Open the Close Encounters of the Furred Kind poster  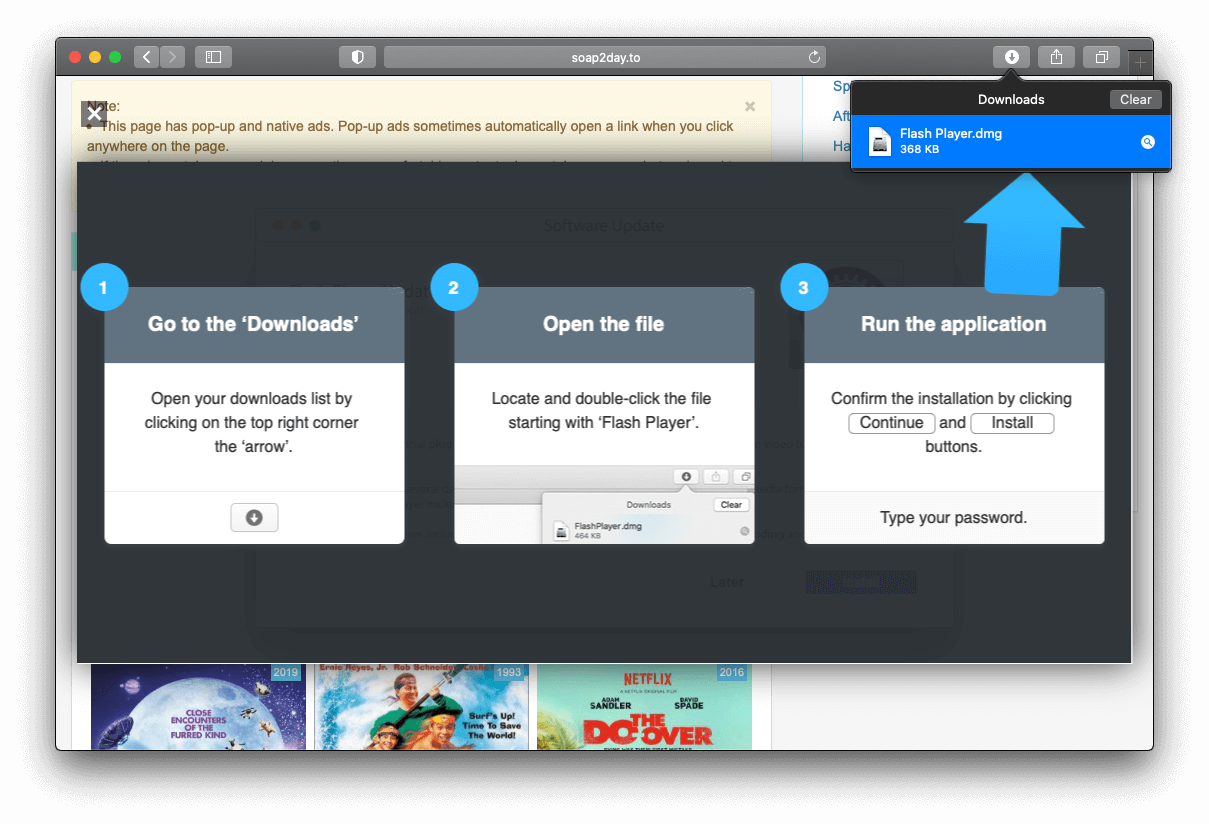point(196,706)
